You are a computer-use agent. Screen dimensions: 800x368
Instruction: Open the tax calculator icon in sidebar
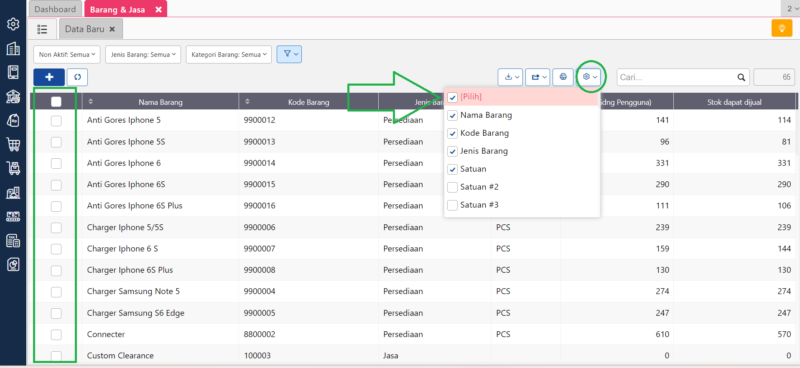pos(13,240)
